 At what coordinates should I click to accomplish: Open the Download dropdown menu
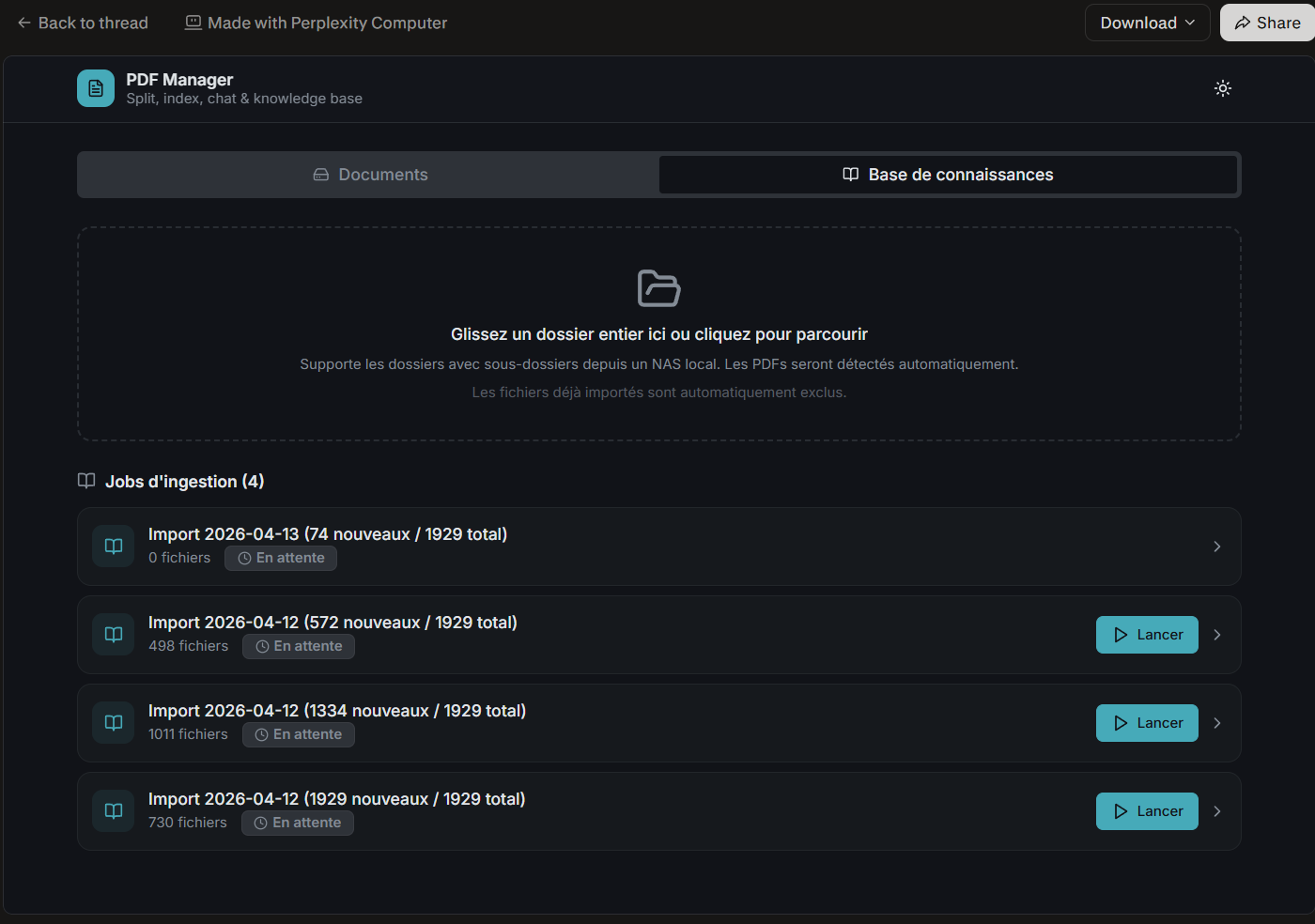1147,23
